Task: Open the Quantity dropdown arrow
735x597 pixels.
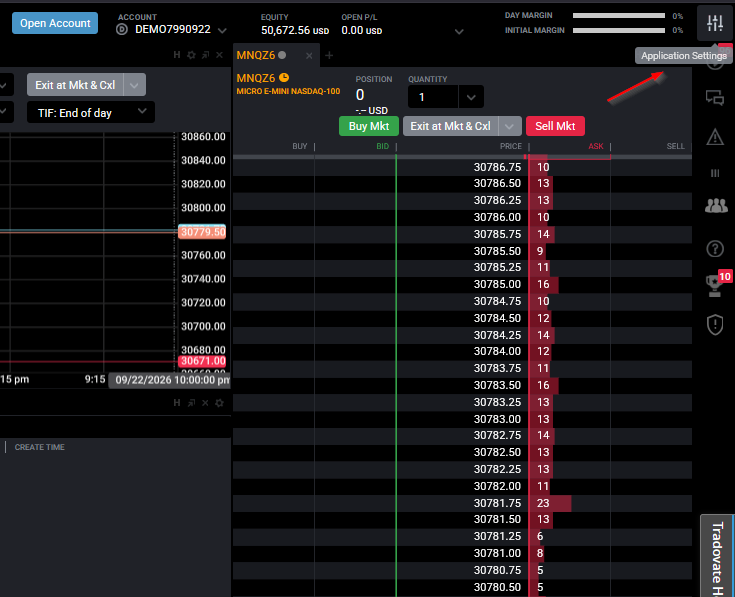Action: [471, 97]
